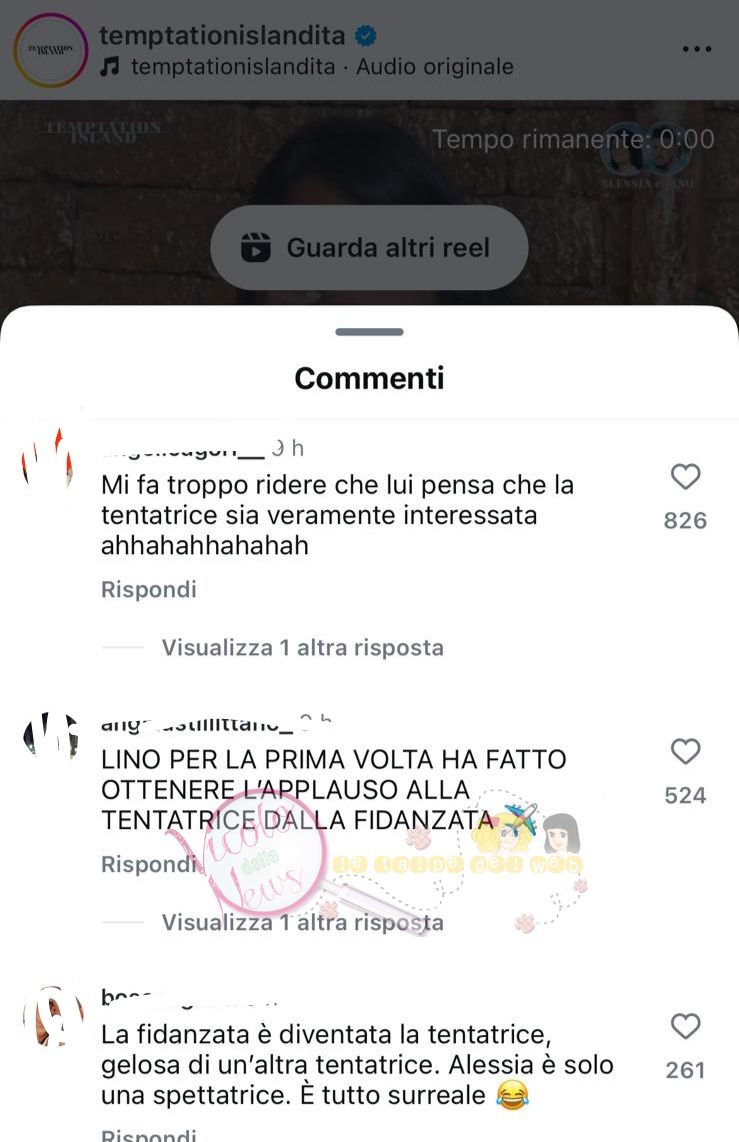Open temptationislandita account name
The width and height of the screenshot is (739, 1142).
[222, 35]
